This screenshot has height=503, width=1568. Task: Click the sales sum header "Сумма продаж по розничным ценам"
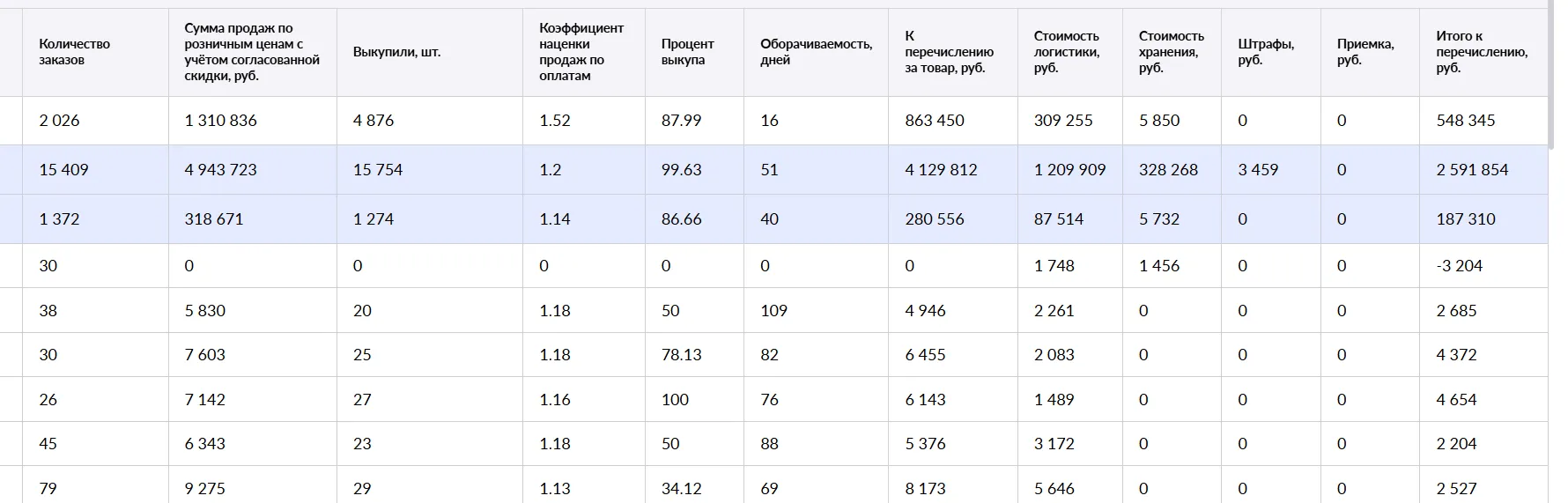[252, 52]
